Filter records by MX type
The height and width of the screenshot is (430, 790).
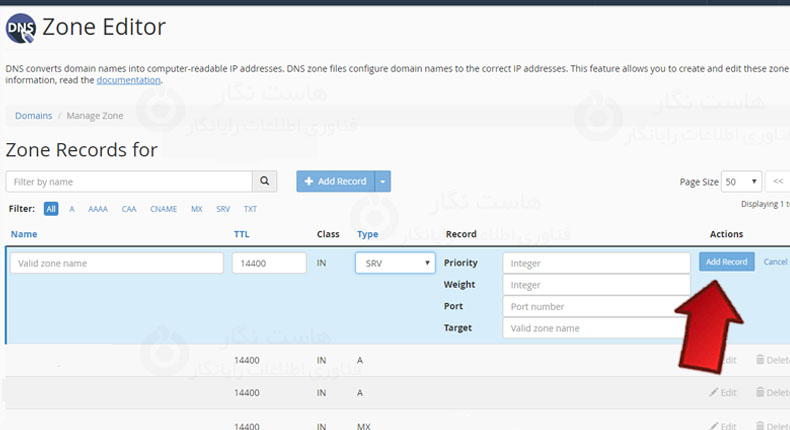pyautogui.click(x=197, y=209)
